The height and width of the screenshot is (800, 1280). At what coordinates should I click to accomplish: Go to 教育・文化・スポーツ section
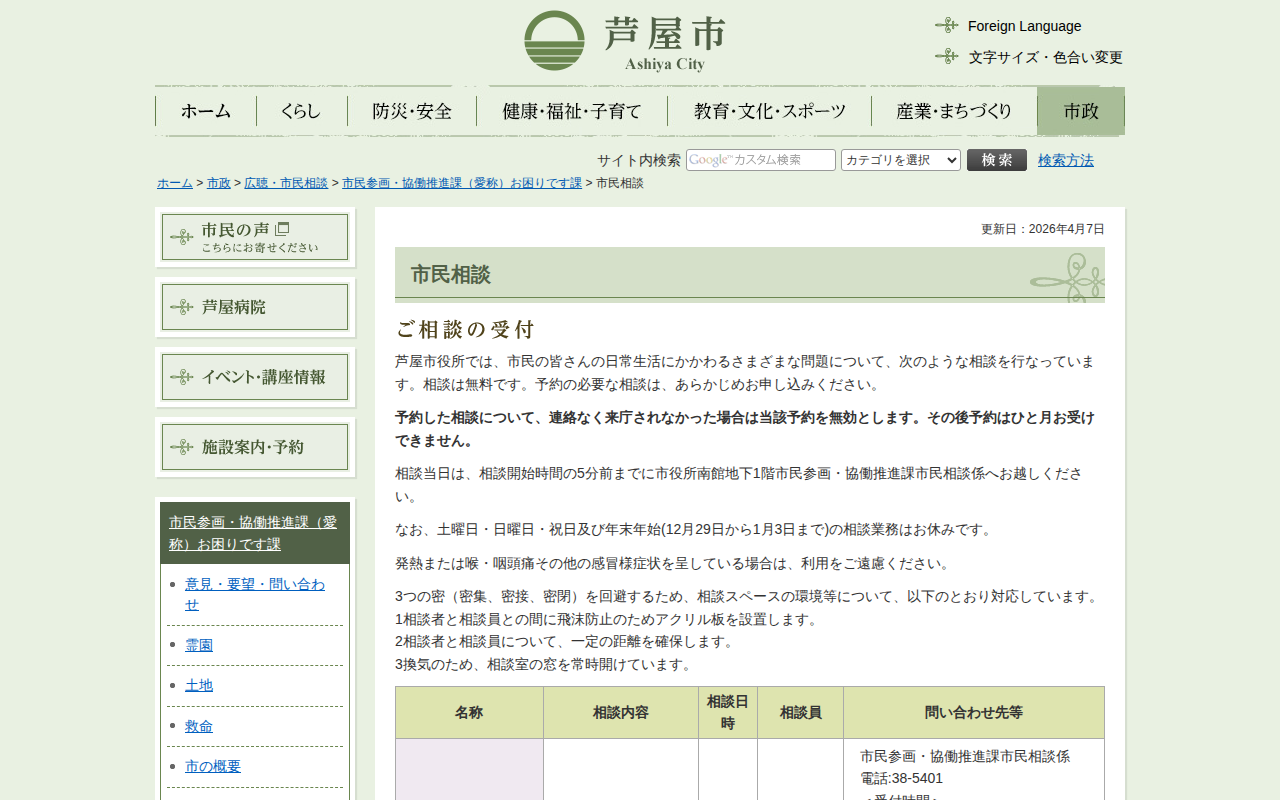(x=769, y=111)
